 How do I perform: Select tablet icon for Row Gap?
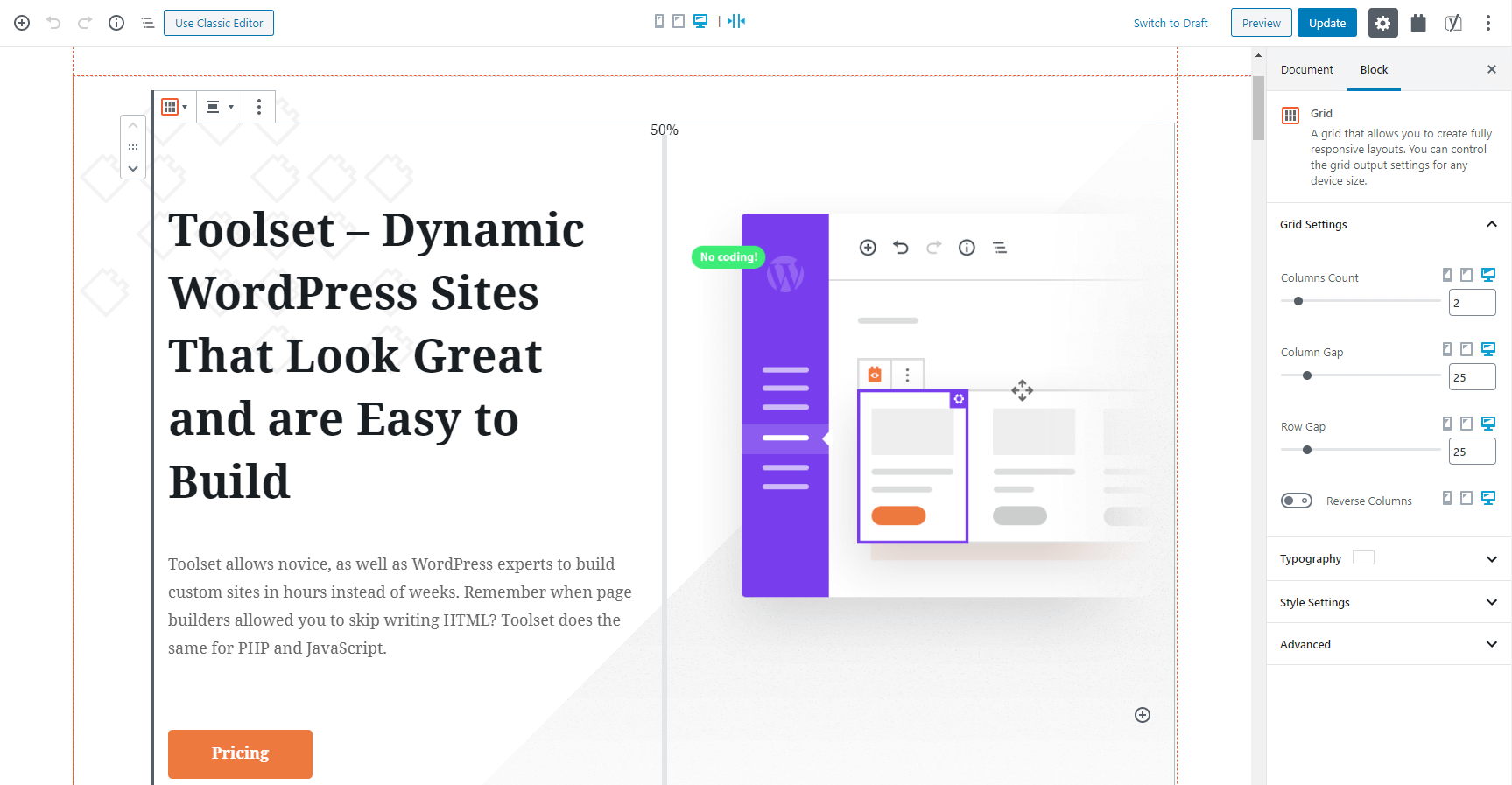[x=1466, y=424]
